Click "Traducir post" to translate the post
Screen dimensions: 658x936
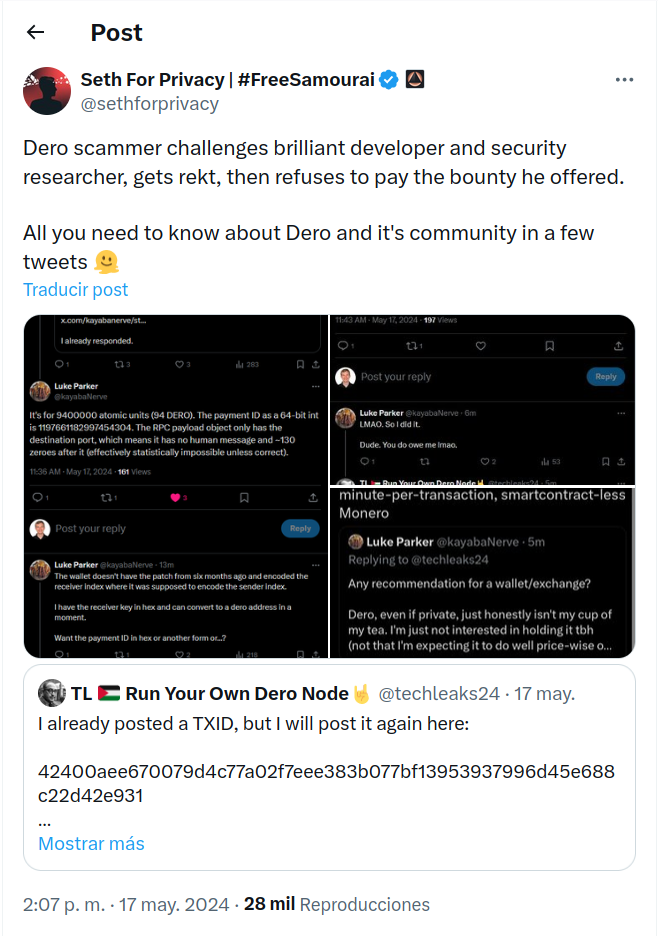[76, 290]
